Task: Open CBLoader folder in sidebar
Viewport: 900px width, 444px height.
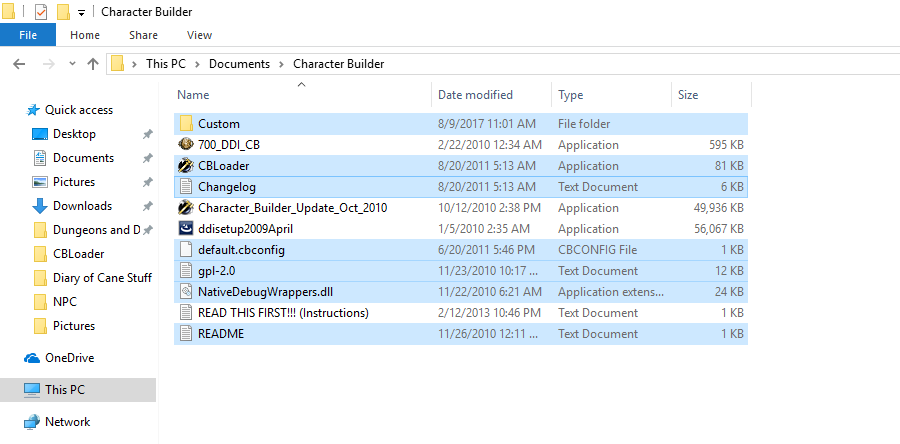Action: (x=79, y=254)
